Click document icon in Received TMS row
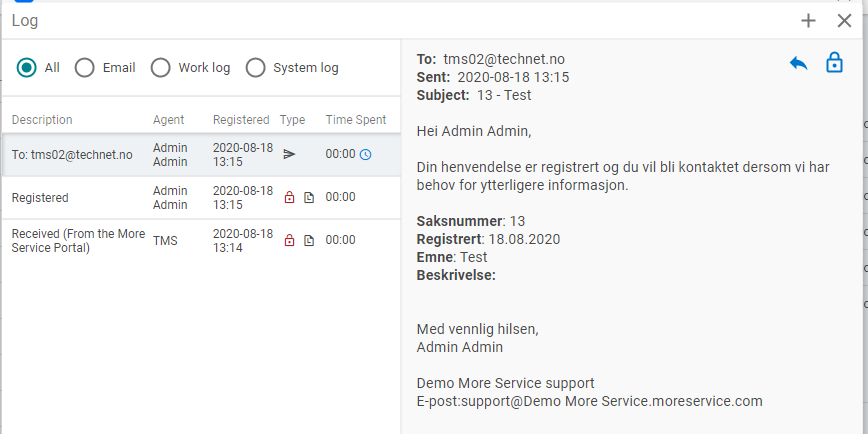Viewport: 868px width, 434px height. pos(309,240)
